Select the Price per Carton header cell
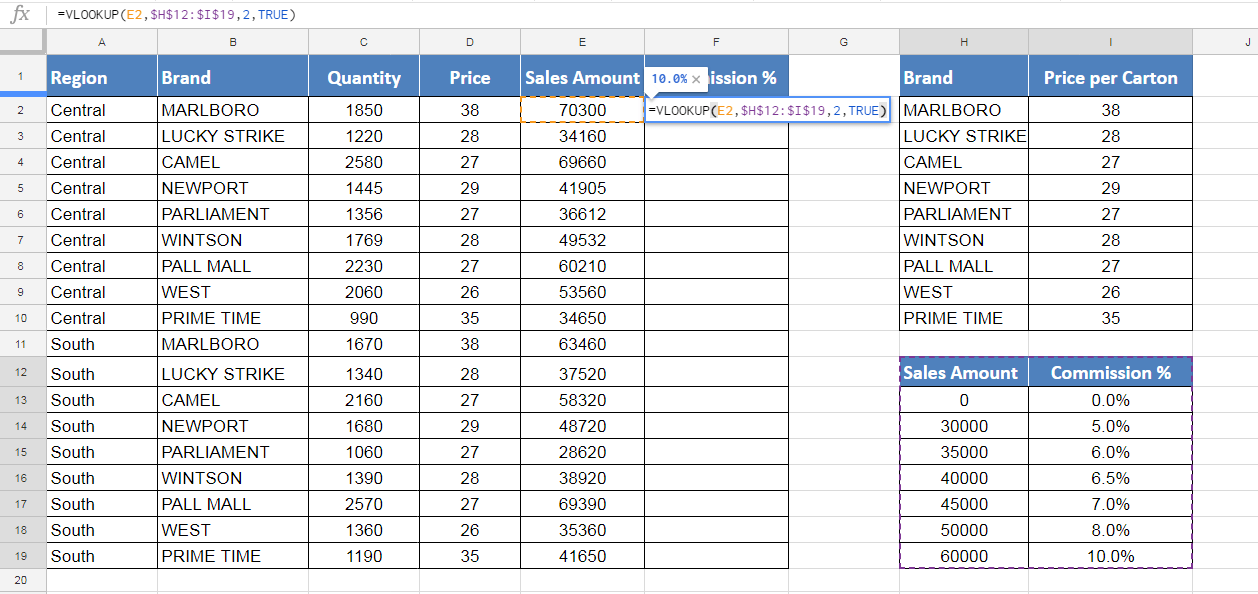This screenshot has height=594, width=1258. 1110,78
